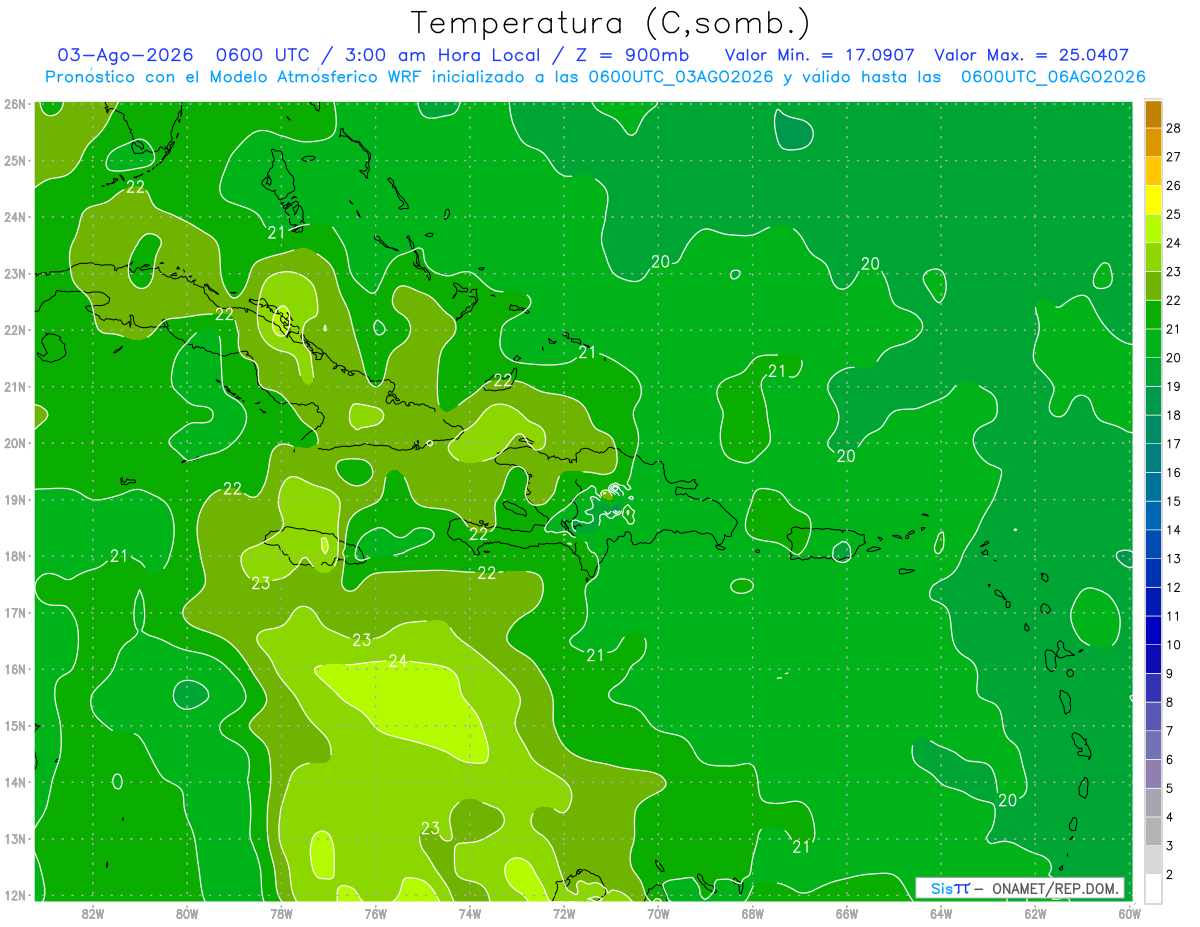Click the 64W longitude axis label
Screen dimensions: 1200x927
tap(940, 914)
